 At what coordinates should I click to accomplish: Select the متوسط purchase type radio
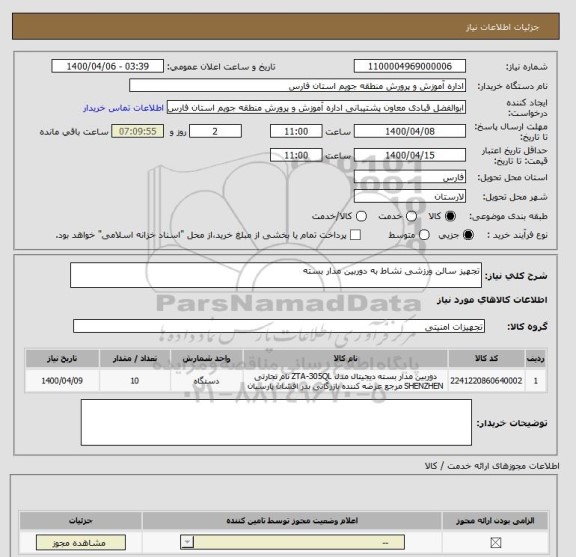[x=424, y=235]
